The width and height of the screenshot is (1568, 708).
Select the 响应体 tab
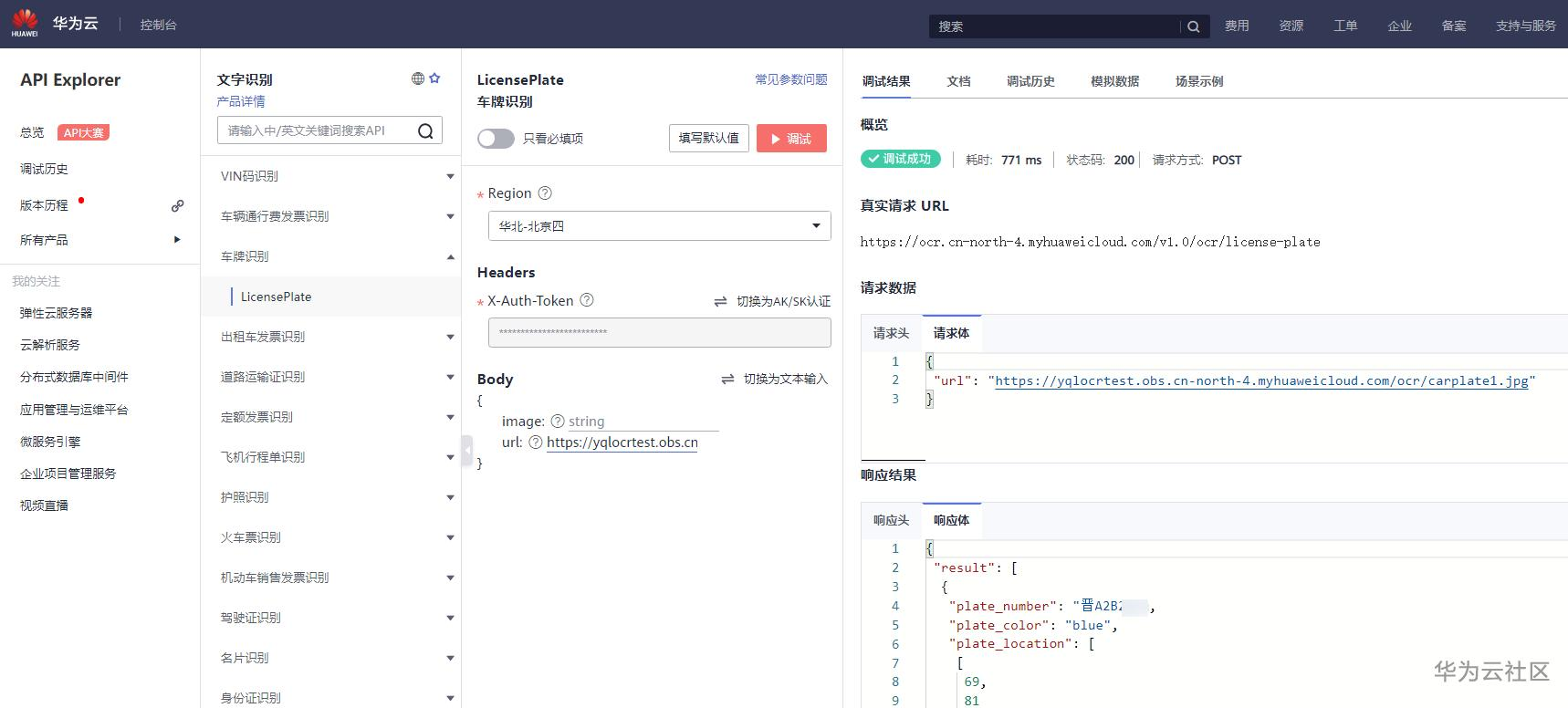coord(951,520)
